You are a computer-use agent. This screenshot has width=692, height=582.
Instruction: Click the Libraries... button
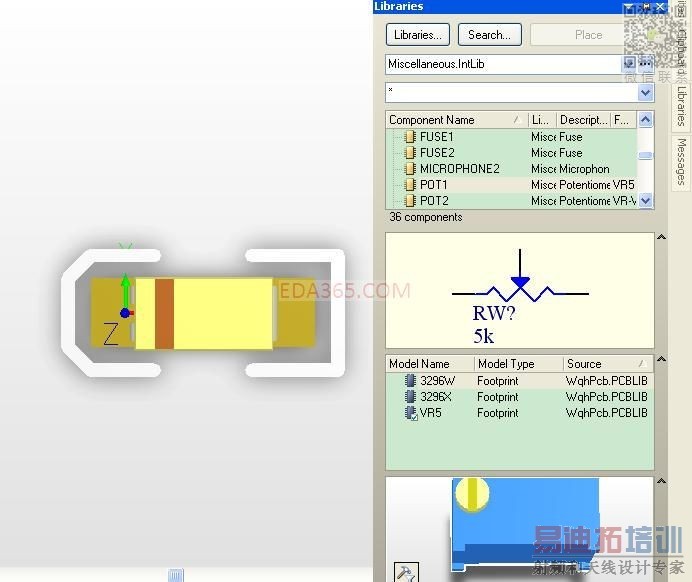pos(417,35)
